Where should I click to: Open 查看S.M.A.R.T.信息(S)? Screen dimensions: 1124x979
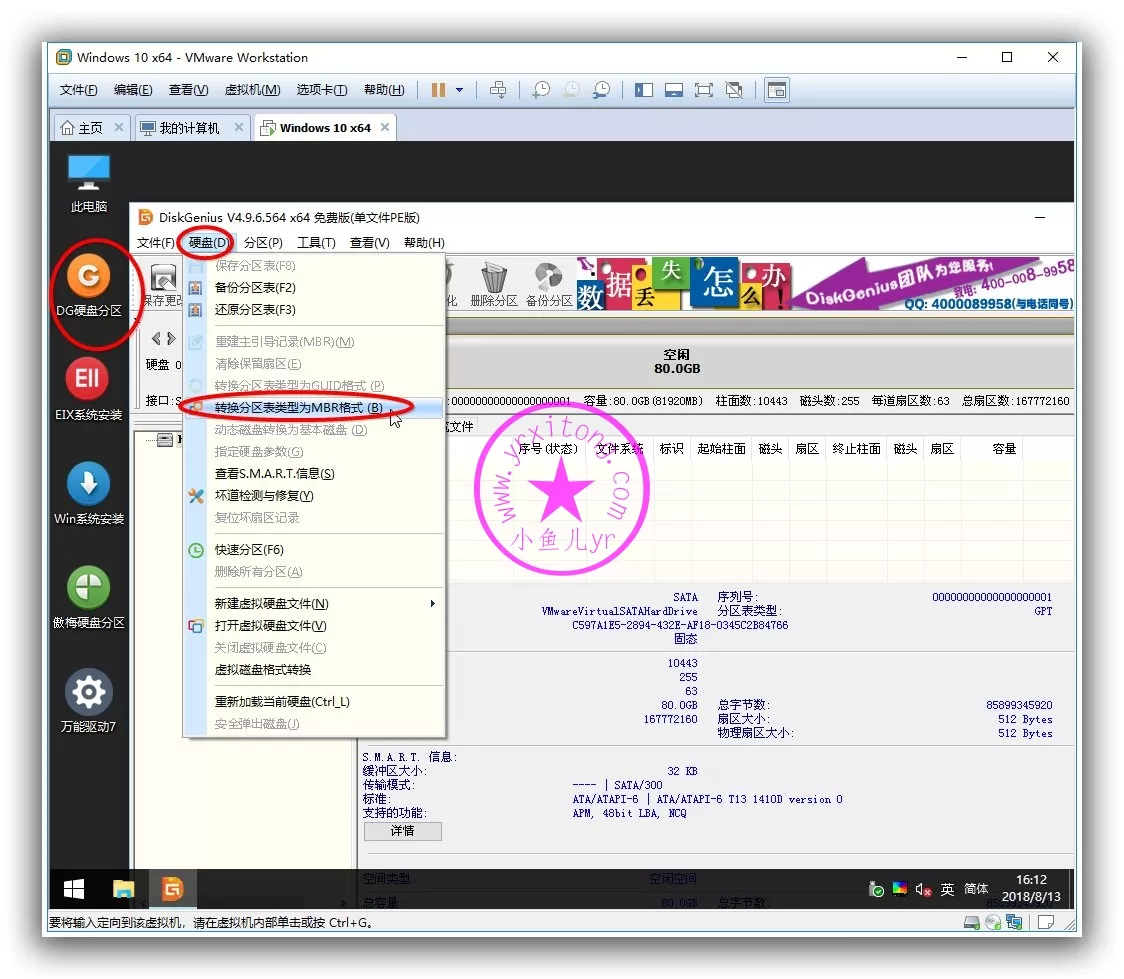tap(315, 474)
